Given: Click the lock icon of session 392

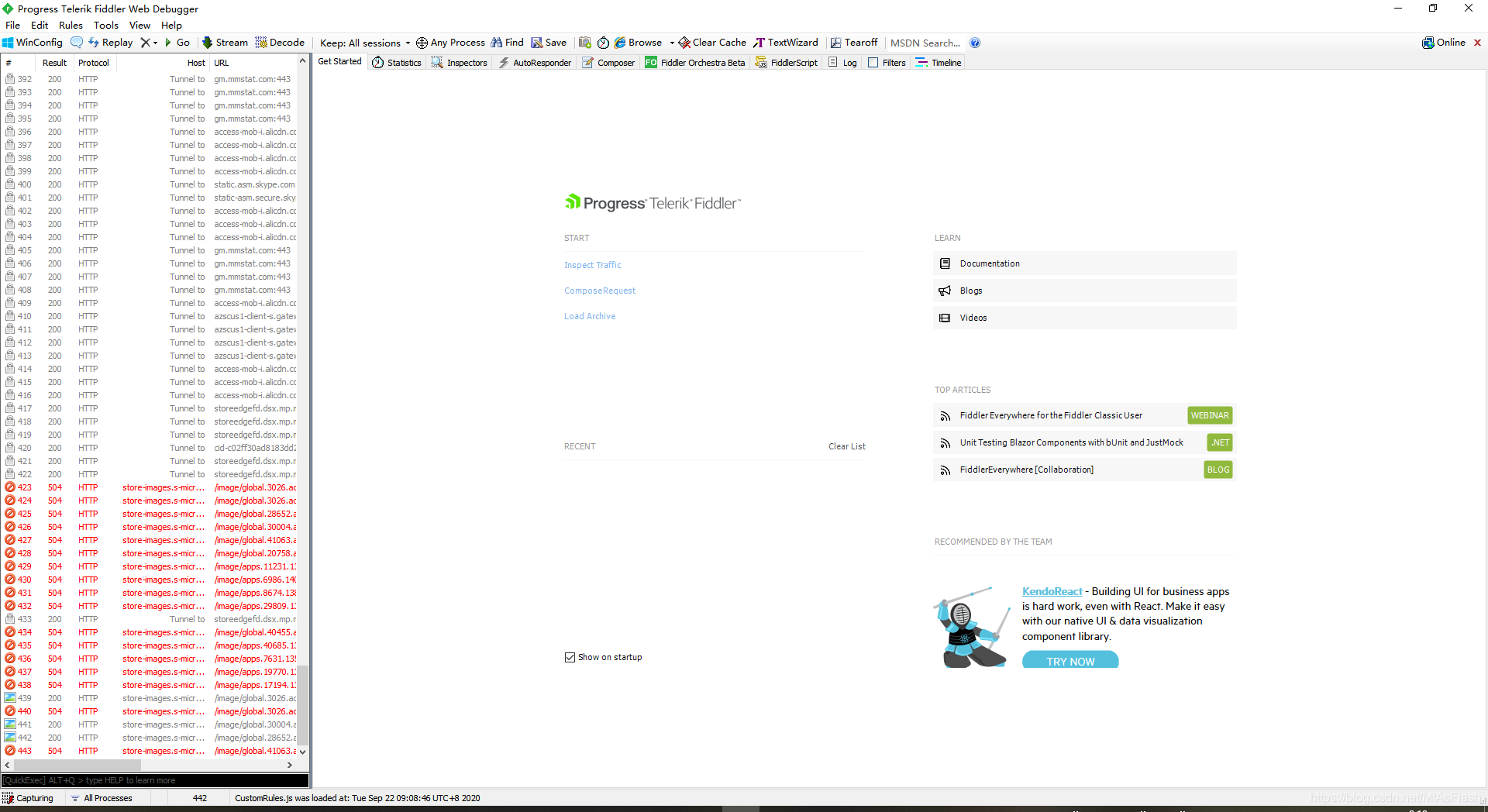Looking at the screenshot, I should (10, 79).
